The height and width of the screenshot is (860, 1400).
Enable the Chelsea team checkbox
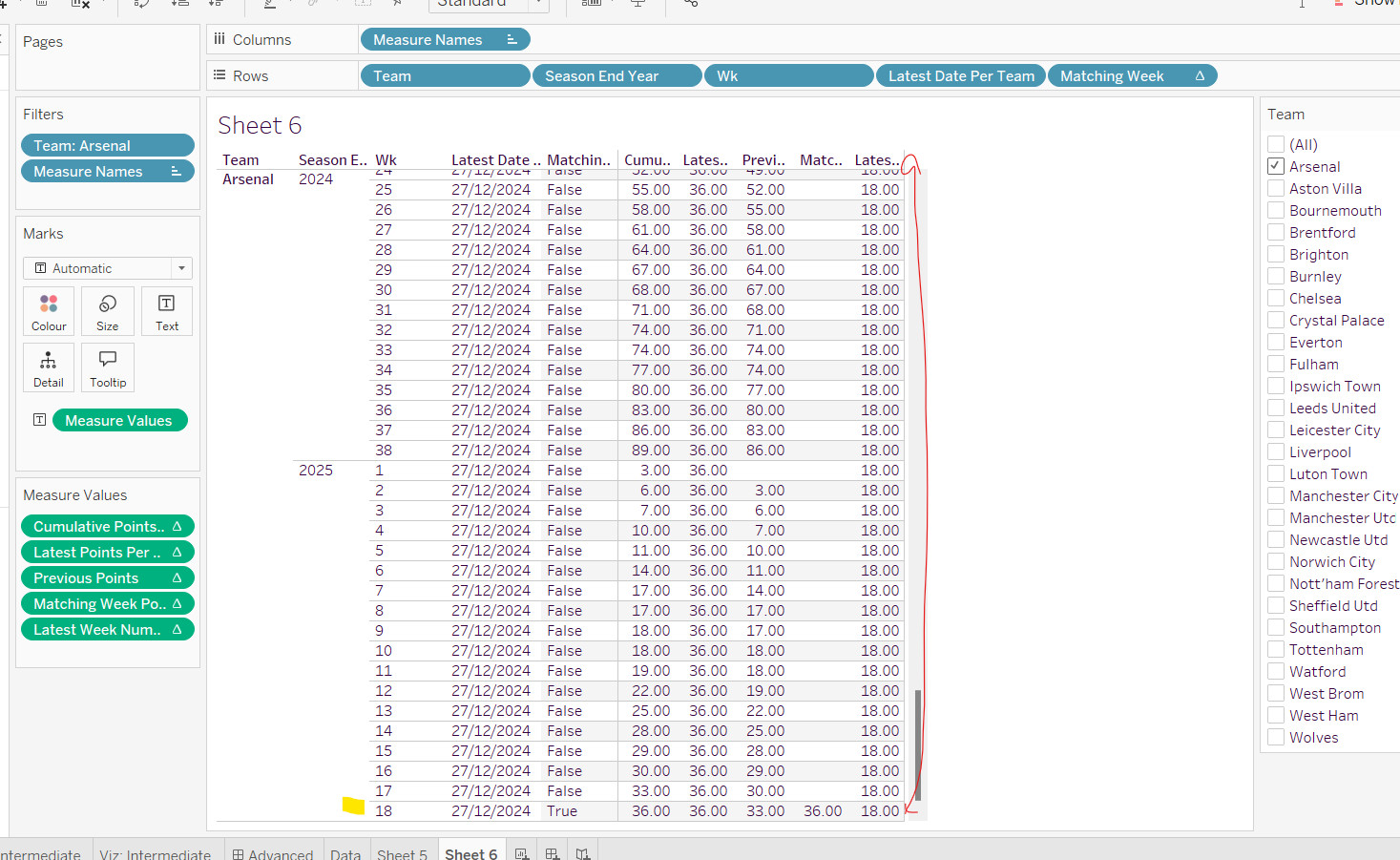click(x=1276, y=298)
